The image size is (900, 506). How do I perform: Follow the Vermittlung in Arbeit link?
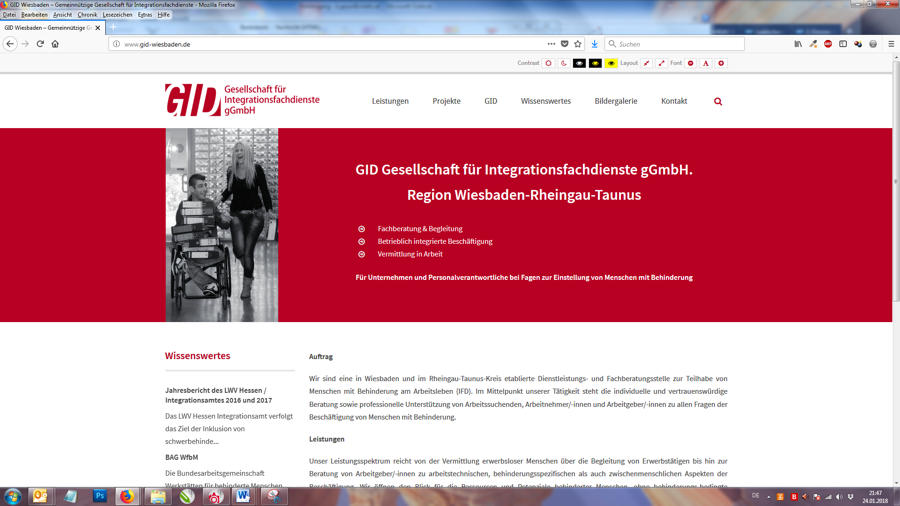click(410, 254)
